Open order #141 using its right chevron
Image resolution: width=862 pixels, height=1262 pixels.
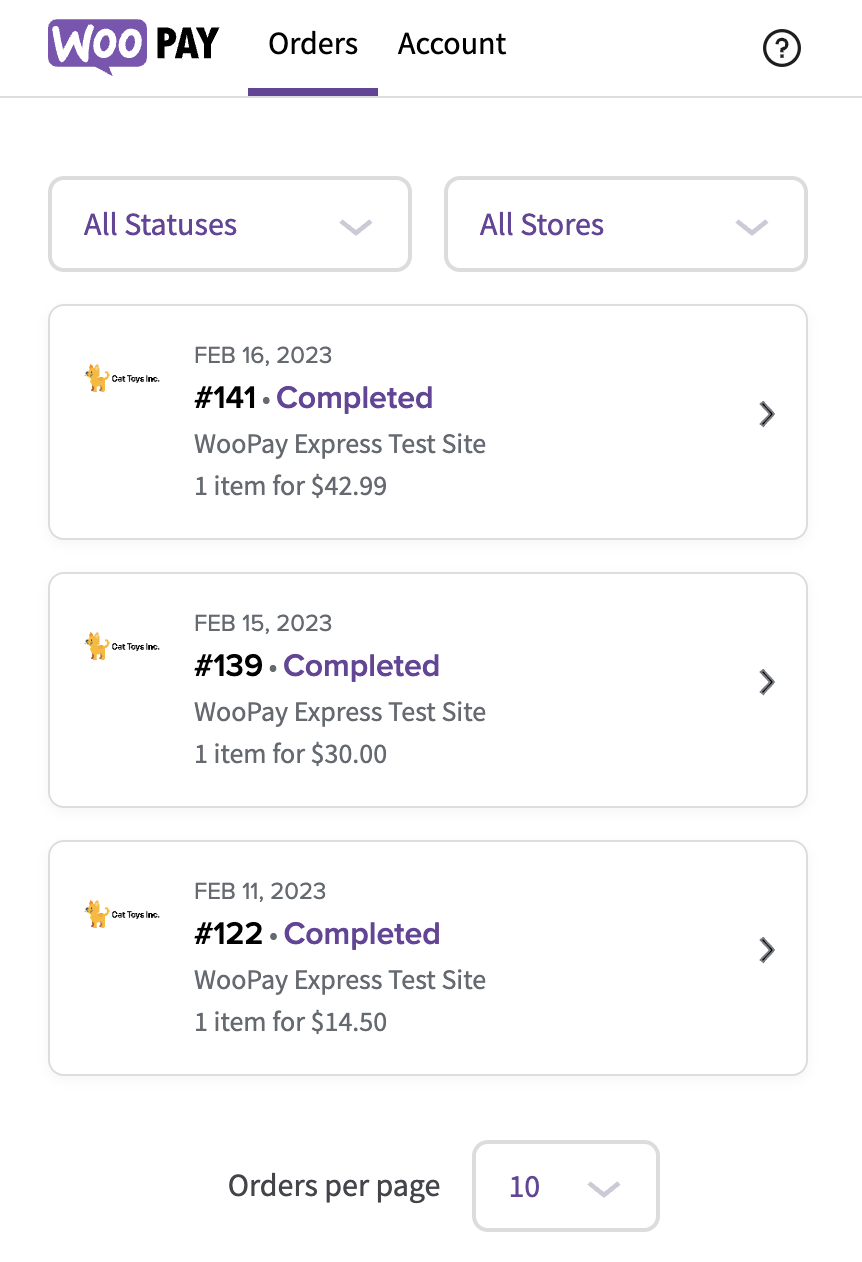[767, 414]
